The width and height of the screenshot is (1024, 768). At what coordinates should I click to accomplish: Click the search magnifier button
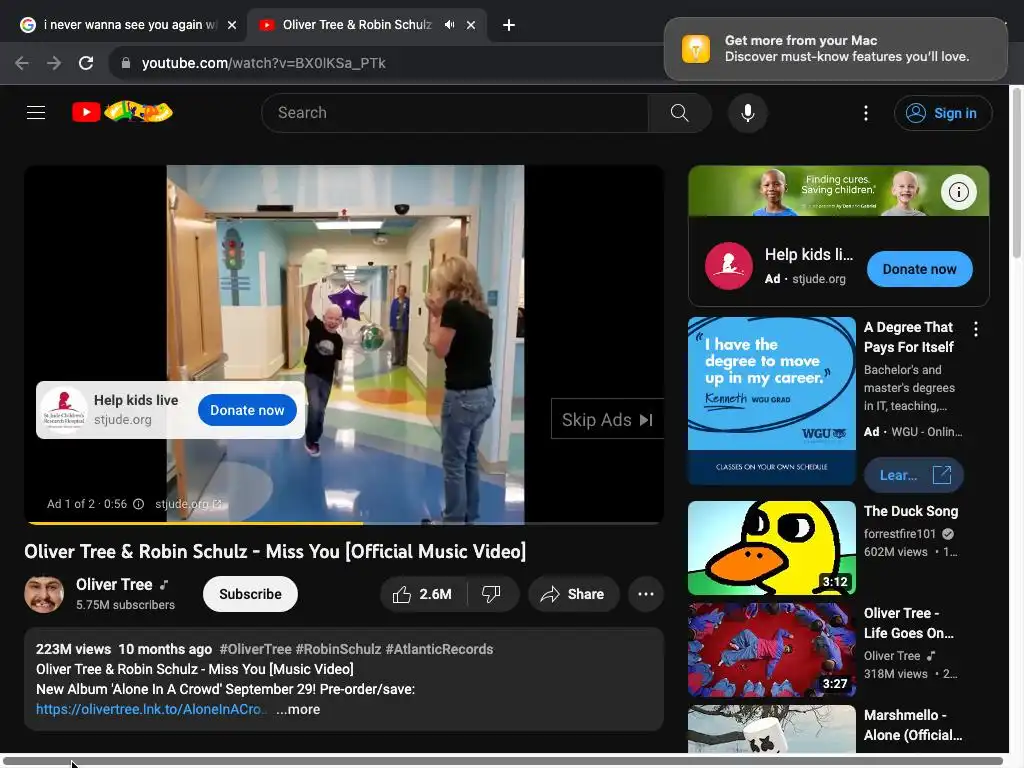[x=679, y=113]
